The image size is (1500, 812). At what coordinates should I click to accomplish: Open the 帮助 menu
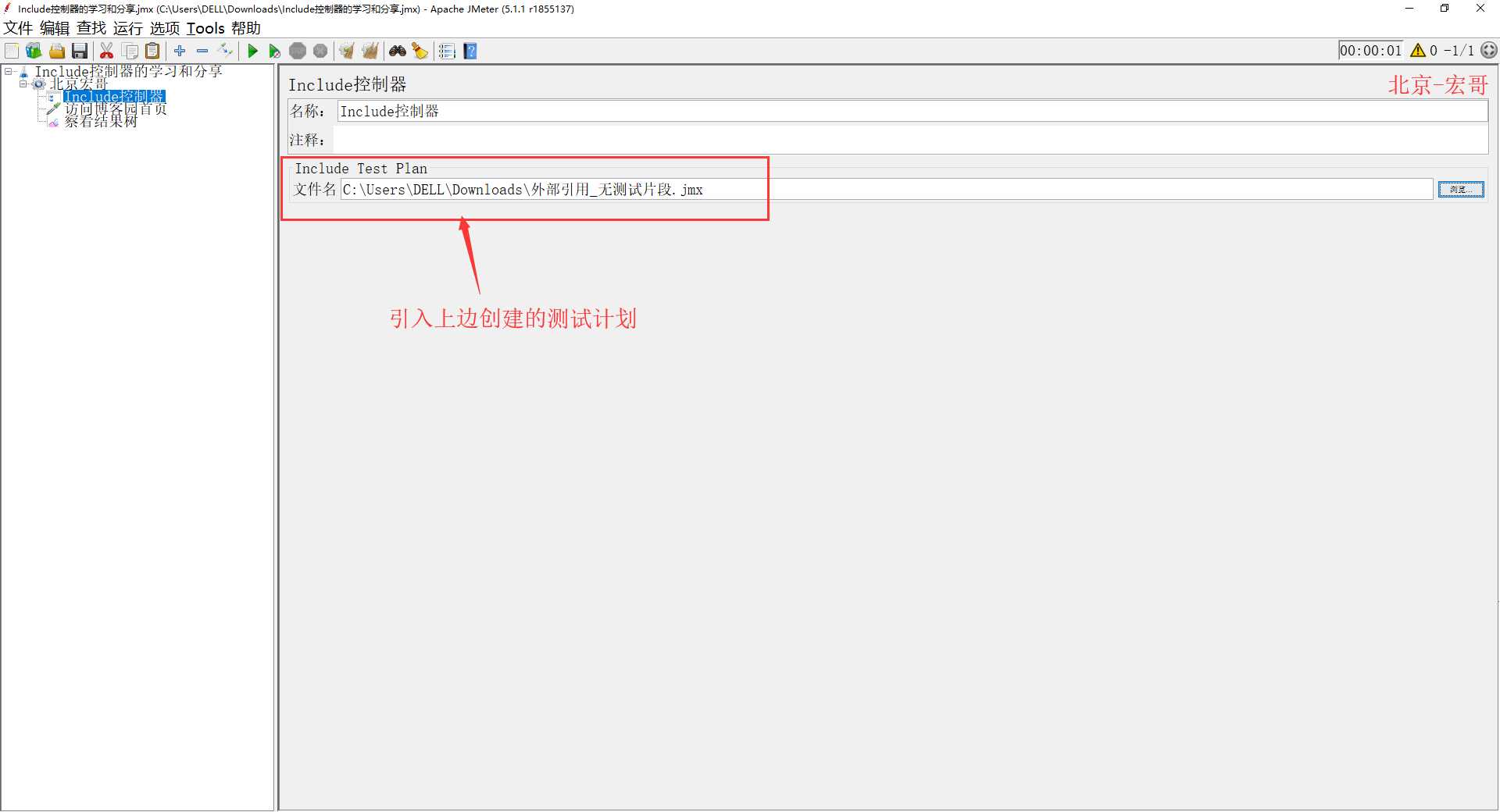pos(246,29)
